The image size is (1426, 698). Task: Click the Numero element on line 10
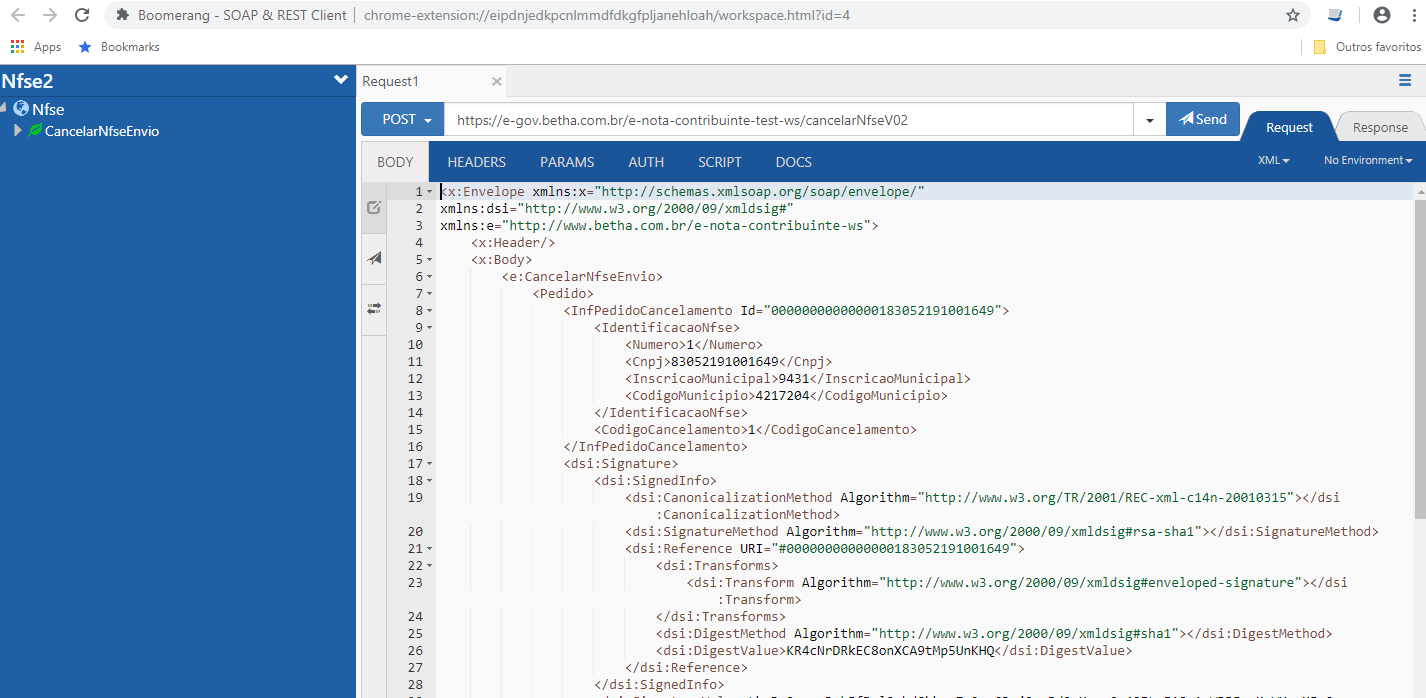(x=694, y=345)
